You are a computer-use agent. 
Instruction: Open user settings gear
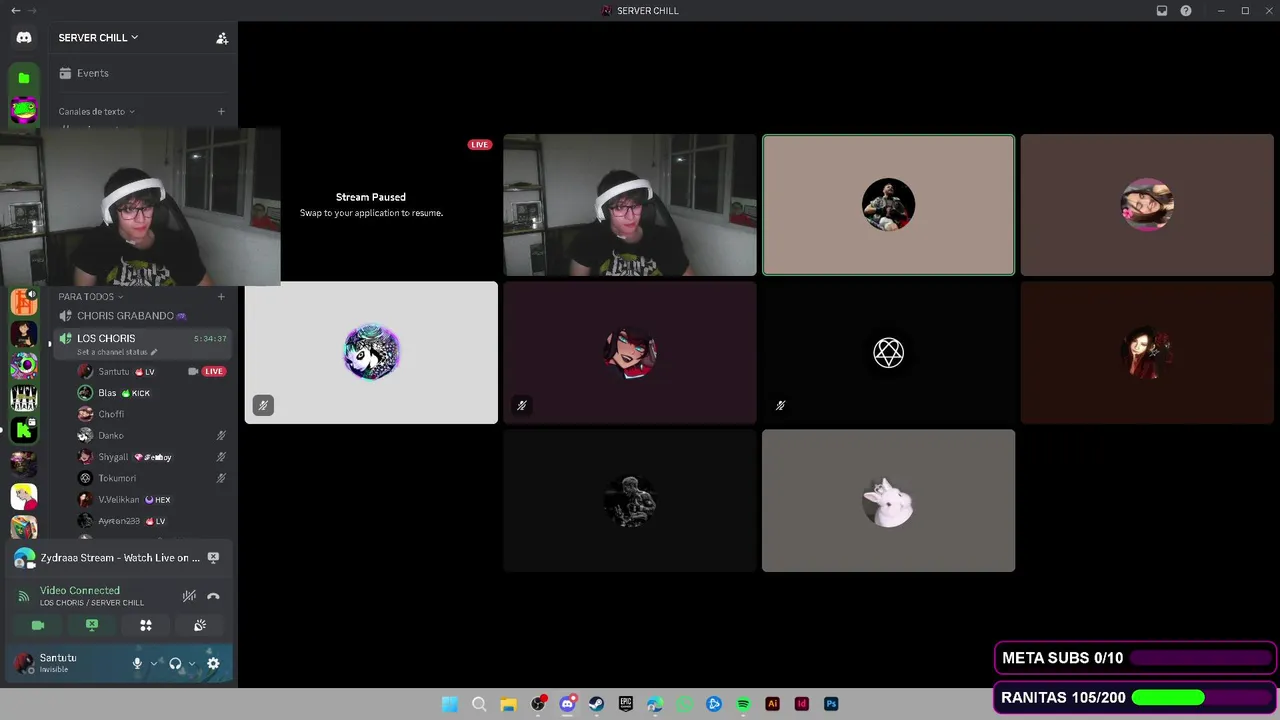click(x=213, y=663)
